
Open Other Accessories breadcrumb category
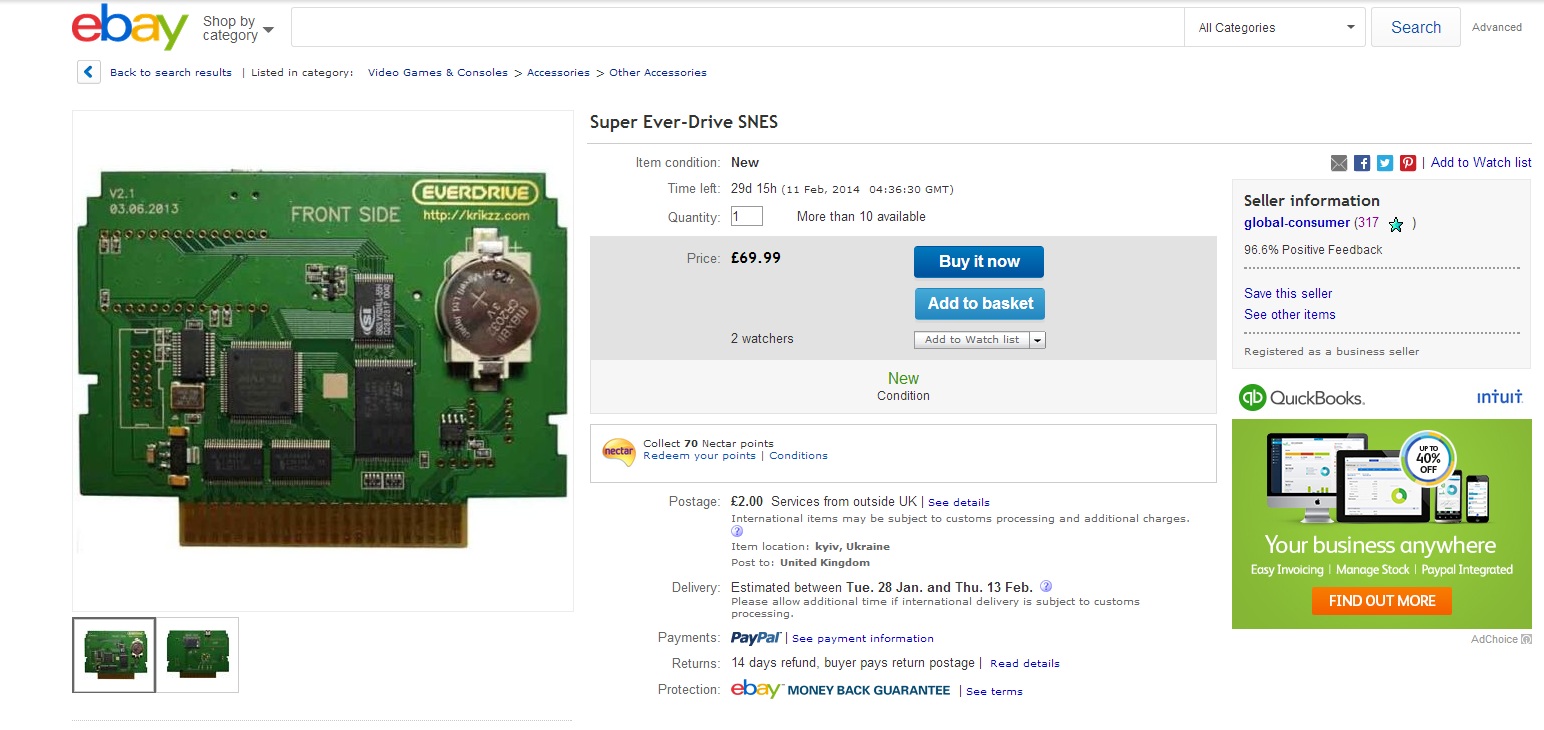tap(658, 73)
